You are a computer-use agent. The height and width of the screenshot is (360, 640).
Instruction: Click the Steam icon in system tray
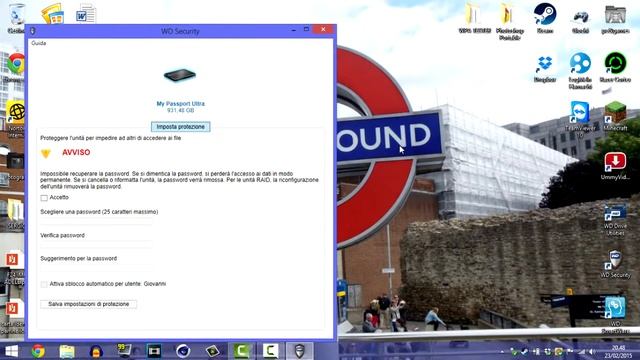[x=524, y=351]
